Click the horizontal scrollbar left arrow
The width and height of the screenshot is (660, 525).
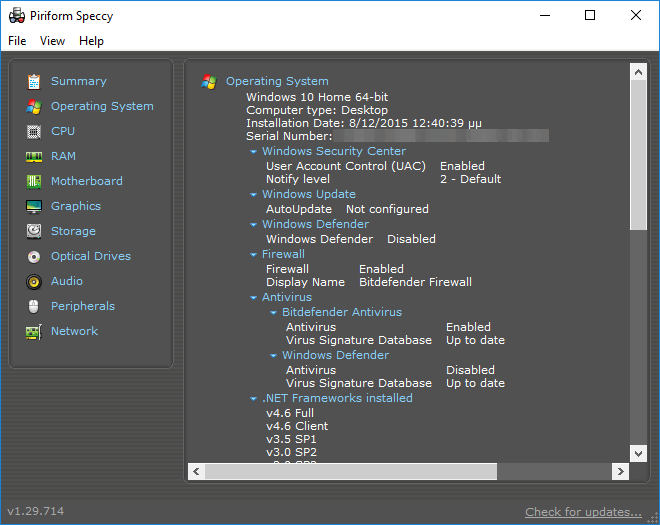(196, 471)
